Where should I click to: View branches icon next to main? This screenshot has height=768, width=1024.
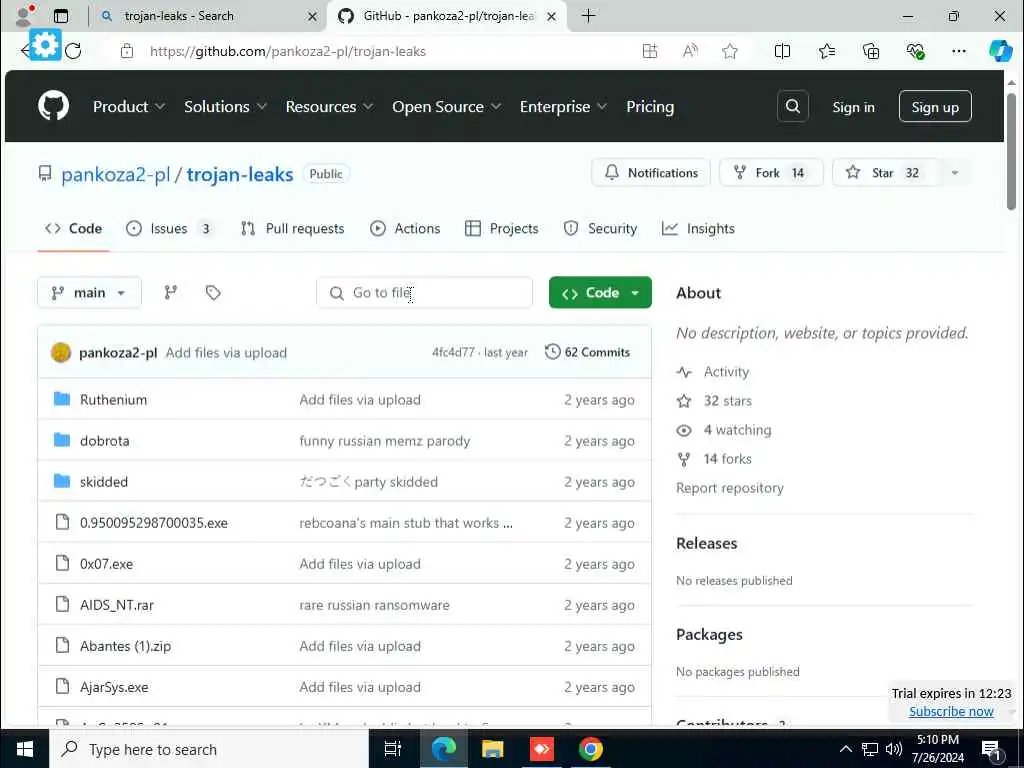point(170,293)
